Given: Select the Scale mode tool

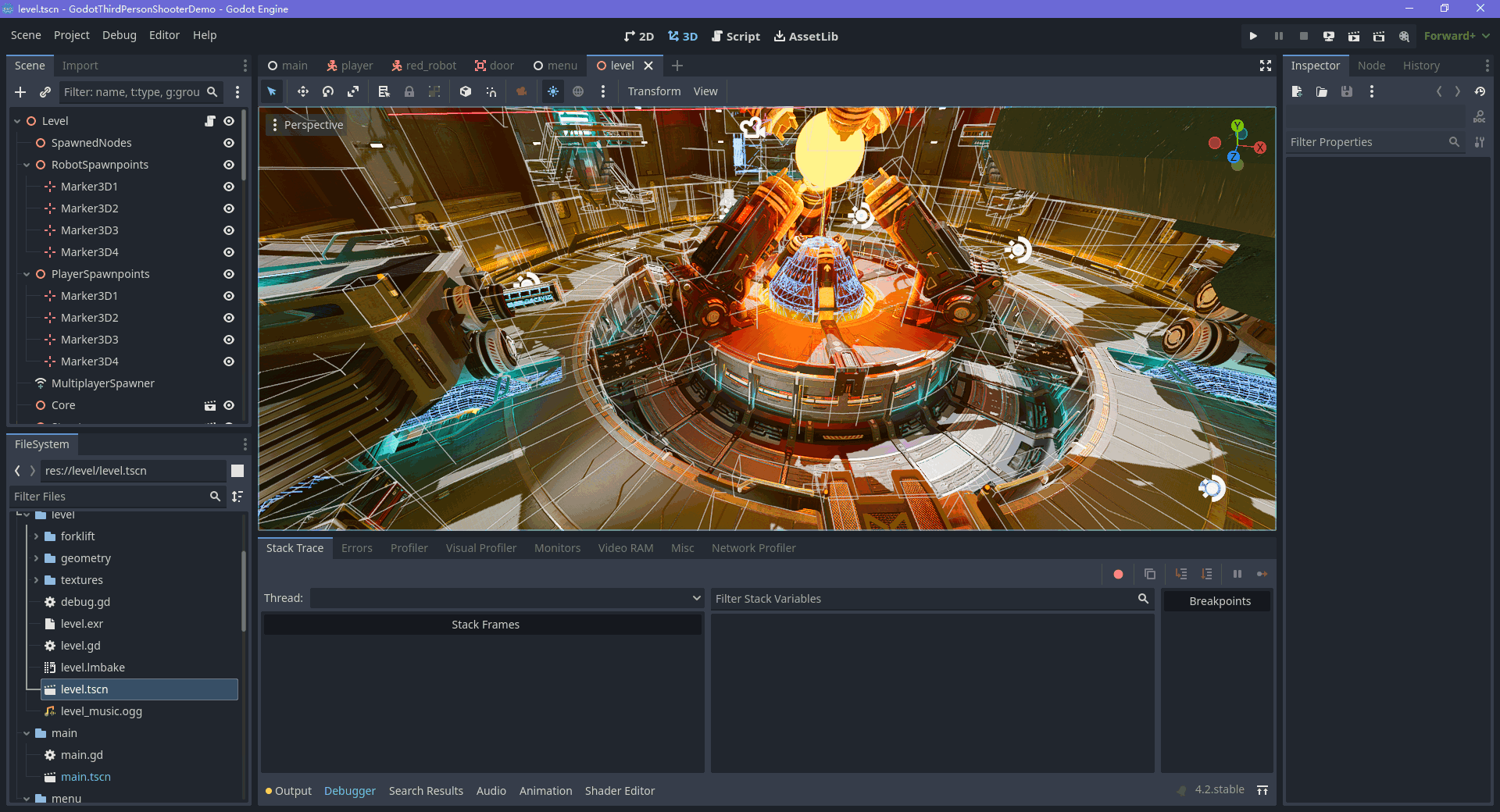Looking at the screenshot, I should click(353, 91).
